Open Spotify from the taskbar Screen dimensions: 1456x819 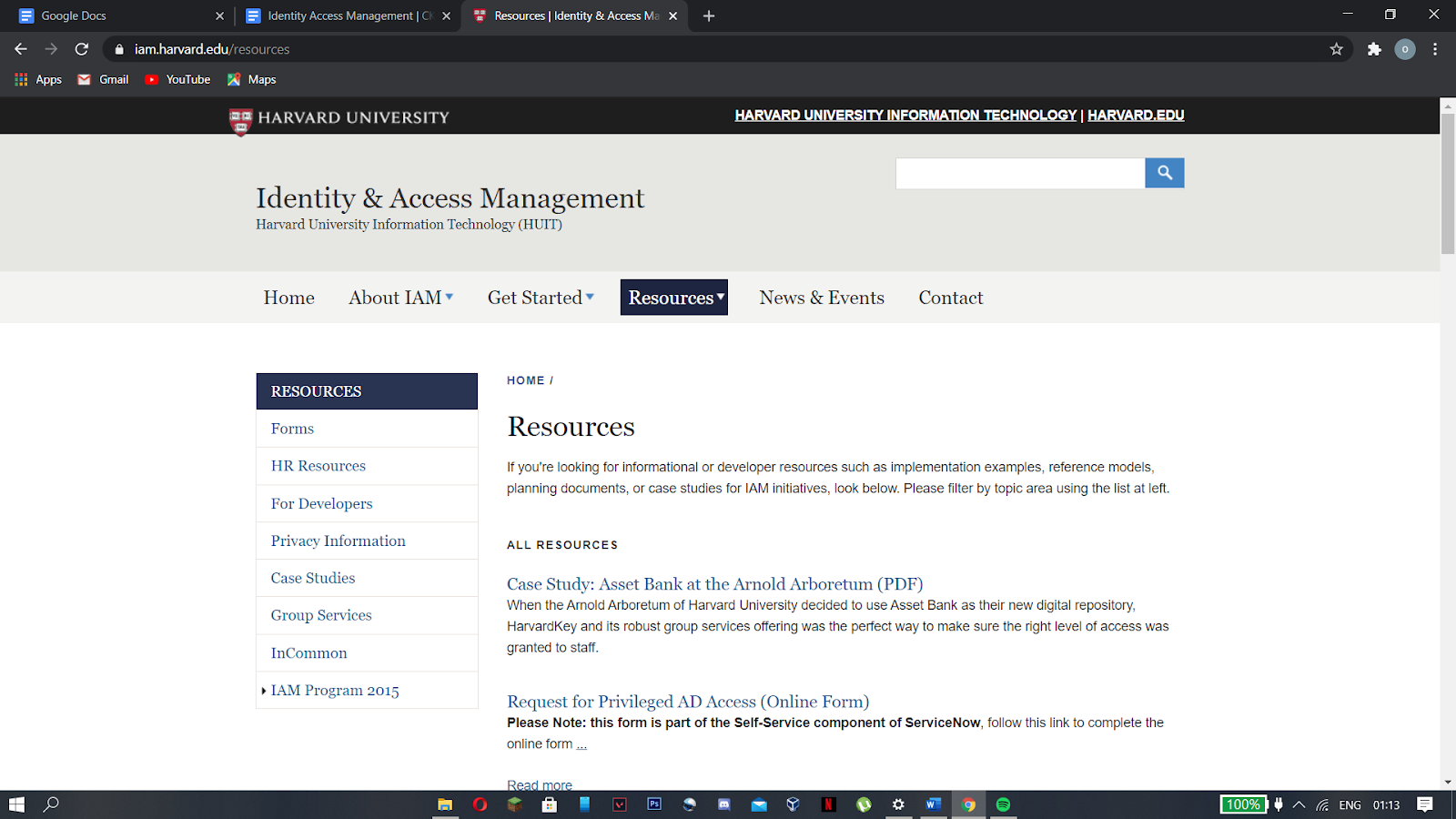[1003, 804]
